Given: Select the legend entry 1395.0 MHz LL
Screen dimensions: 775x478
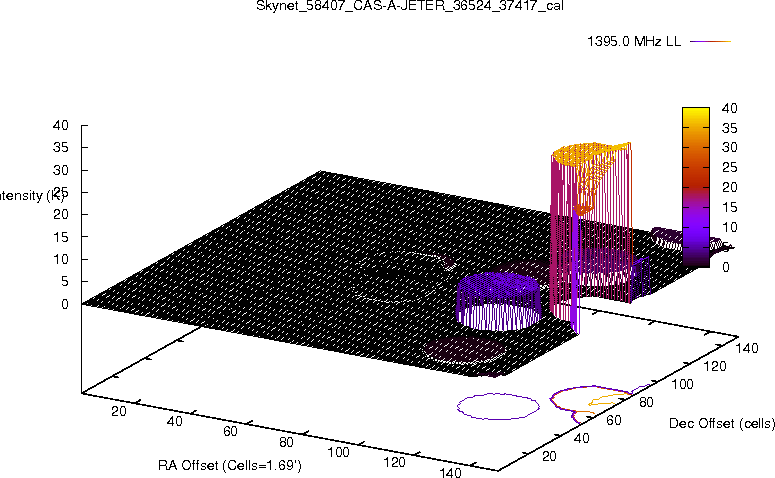Looking at the screenshot, I should (x=634, y=42).
